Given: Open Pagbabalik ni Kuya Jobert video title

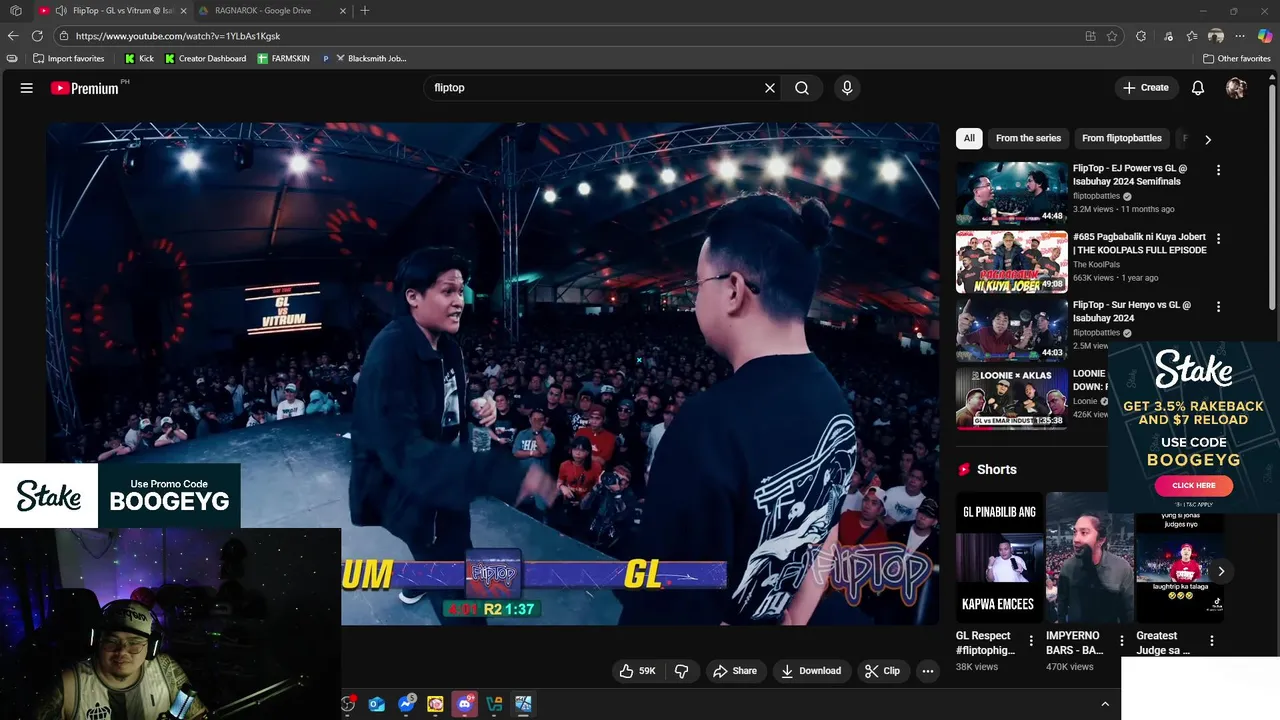Looking at the screenshot, I should (1139, 243).
